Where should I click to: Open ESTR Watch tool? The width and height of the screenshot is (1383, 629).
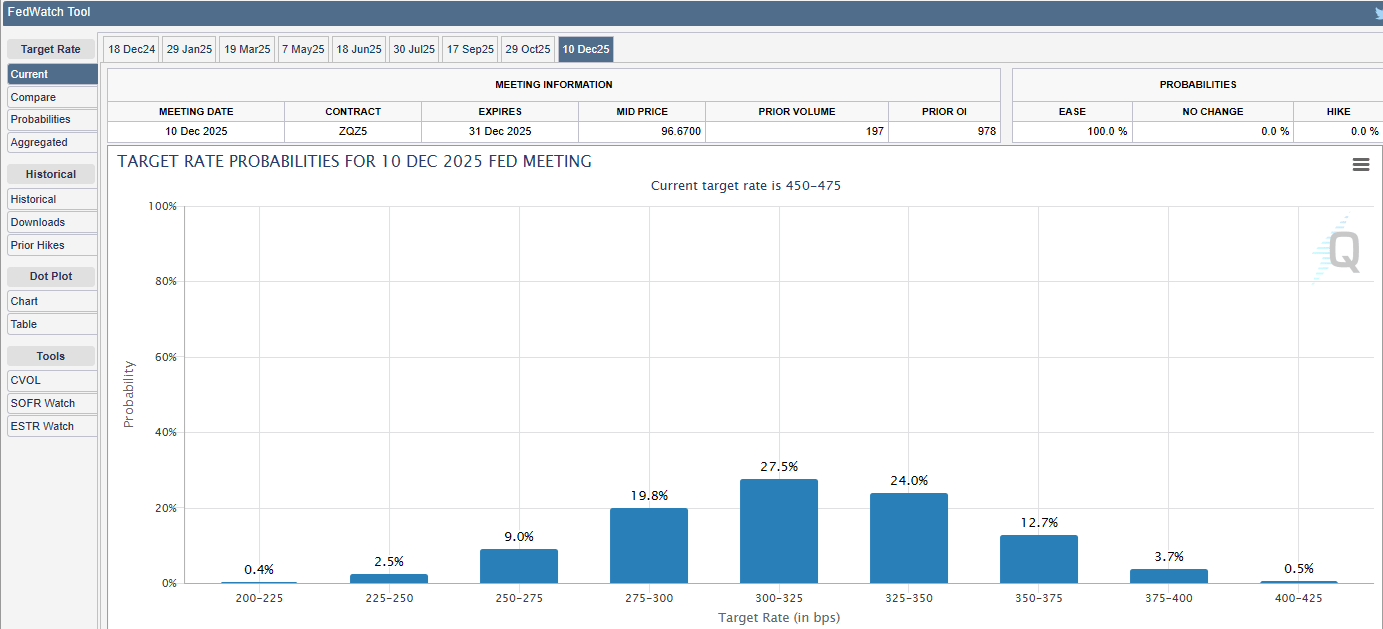[x=52, y=426]
